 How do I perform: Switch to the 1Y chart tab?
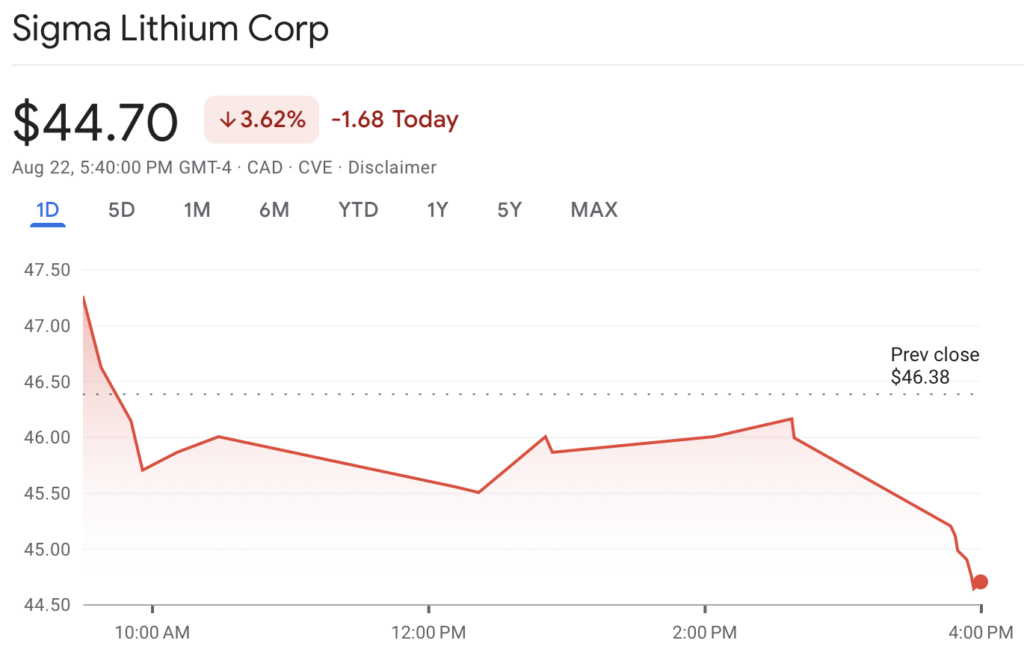(437, 210)
